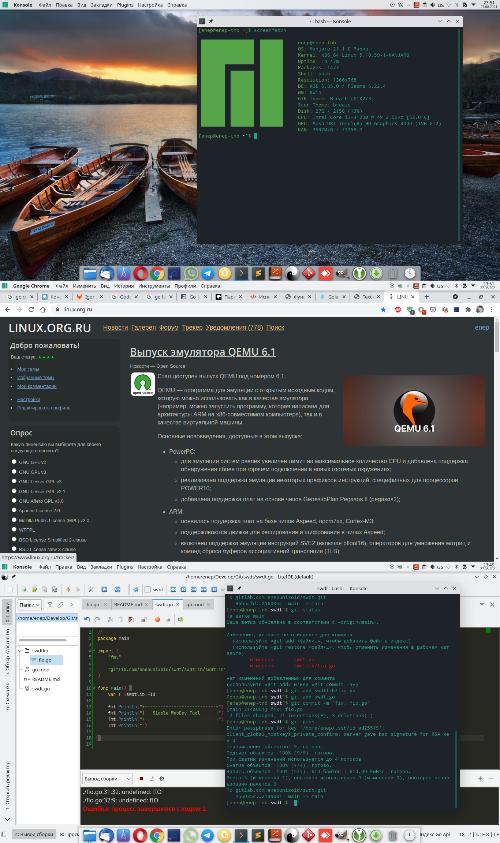Click the undo arrow in the editor toolbar

point(87,619)
